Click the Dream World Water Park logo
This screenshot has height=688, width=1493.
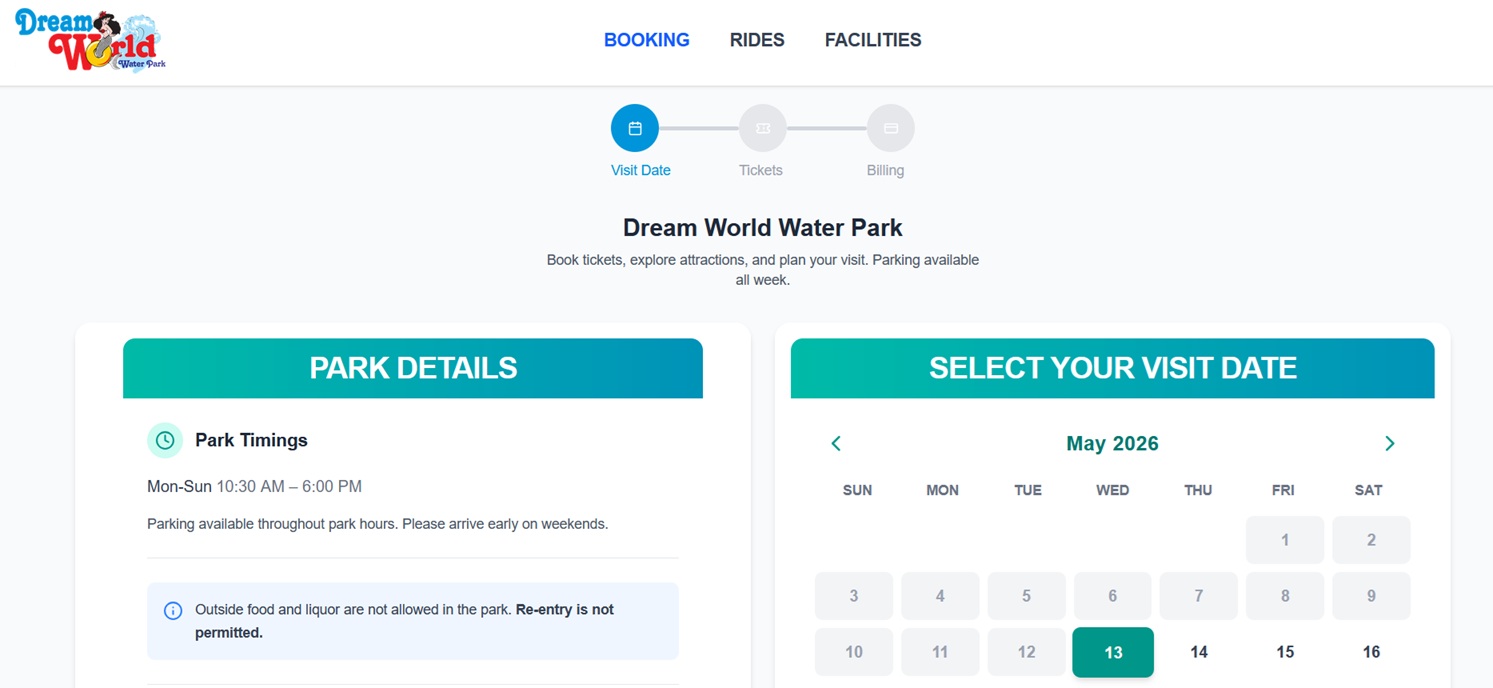tap(90, 41)
